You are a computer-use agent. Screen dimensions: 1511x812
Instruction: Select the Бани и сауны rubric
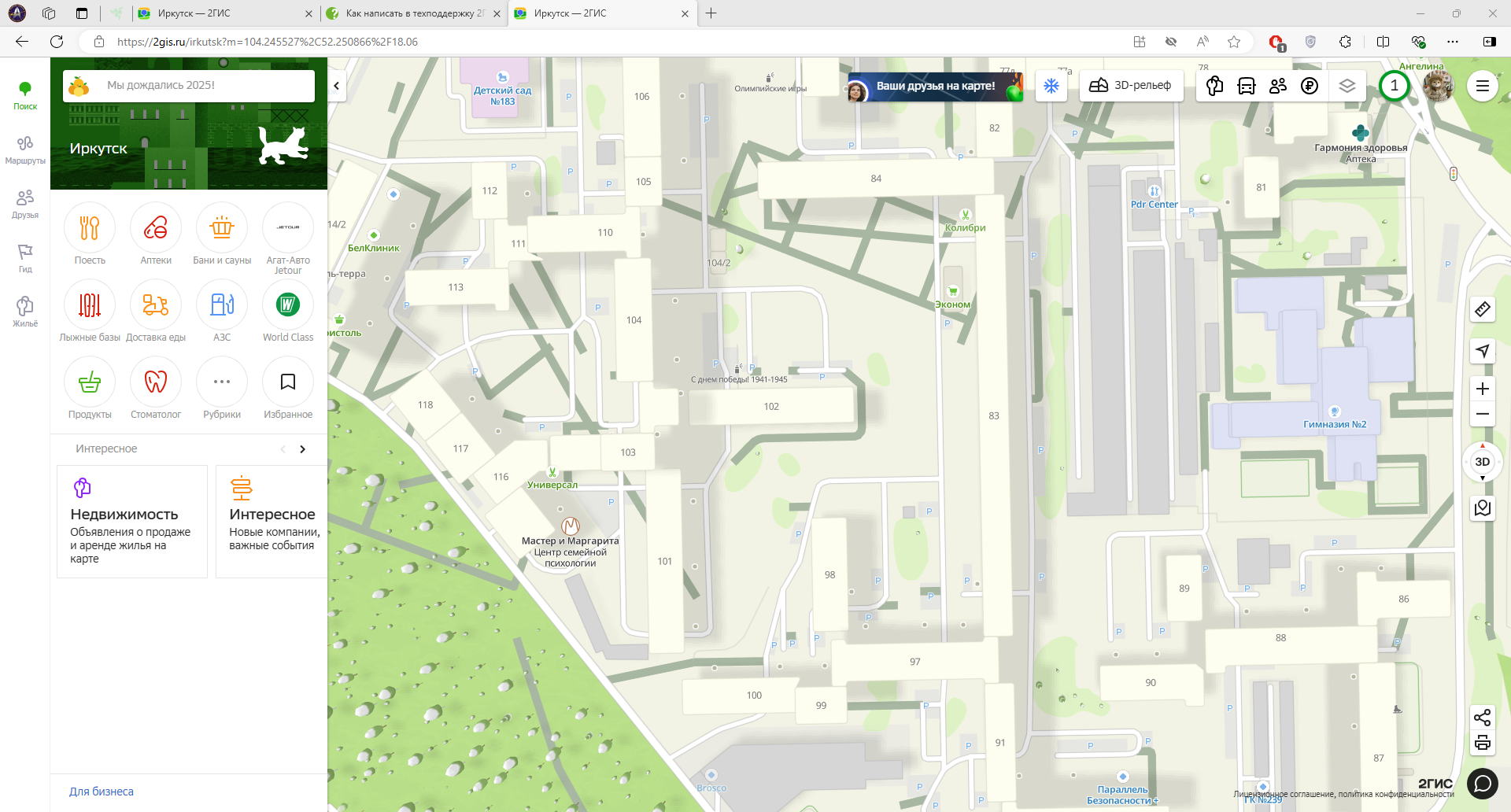(222, 228)
